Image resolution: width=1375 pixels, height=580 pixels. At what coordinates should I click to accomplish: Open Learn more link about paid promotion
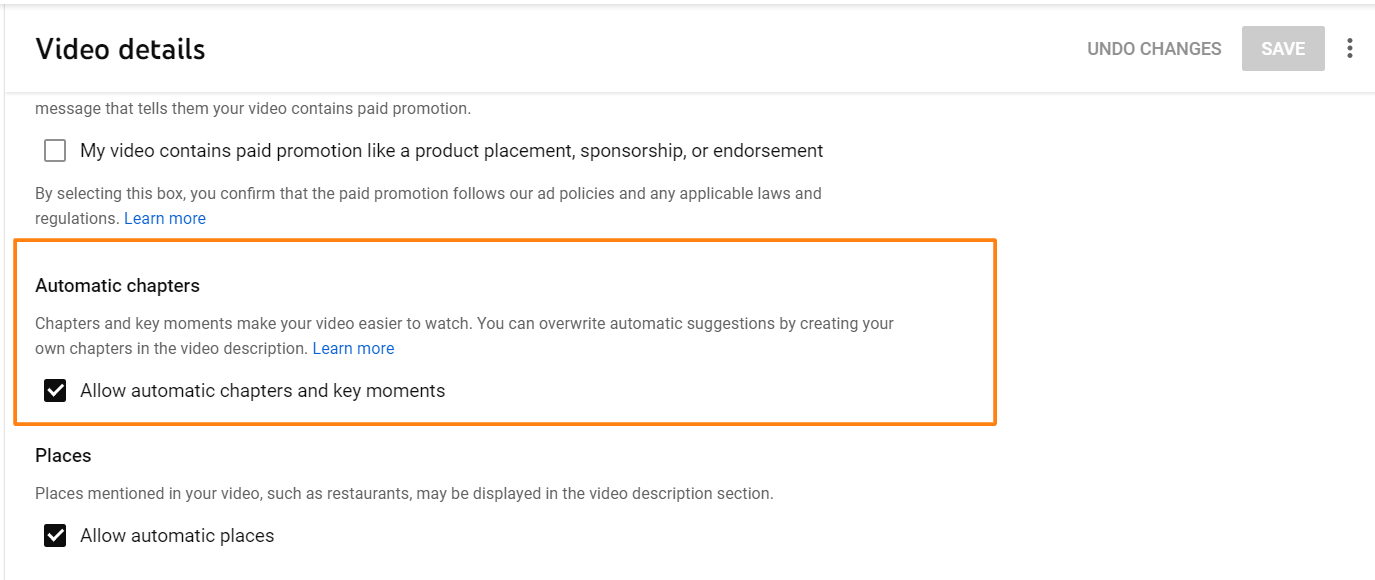click(165, 218)
